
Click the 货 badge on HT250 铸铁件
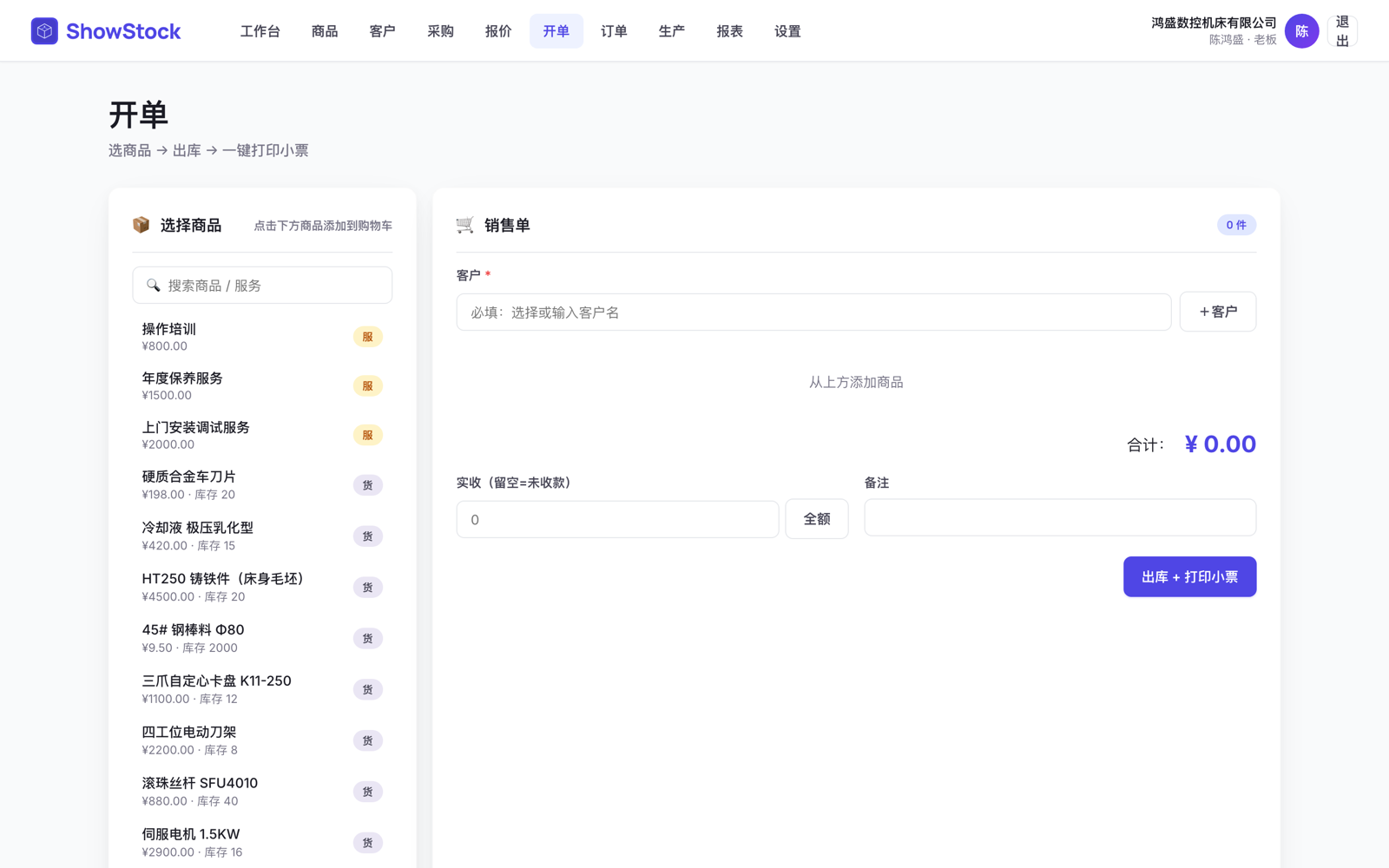[368, 588]
